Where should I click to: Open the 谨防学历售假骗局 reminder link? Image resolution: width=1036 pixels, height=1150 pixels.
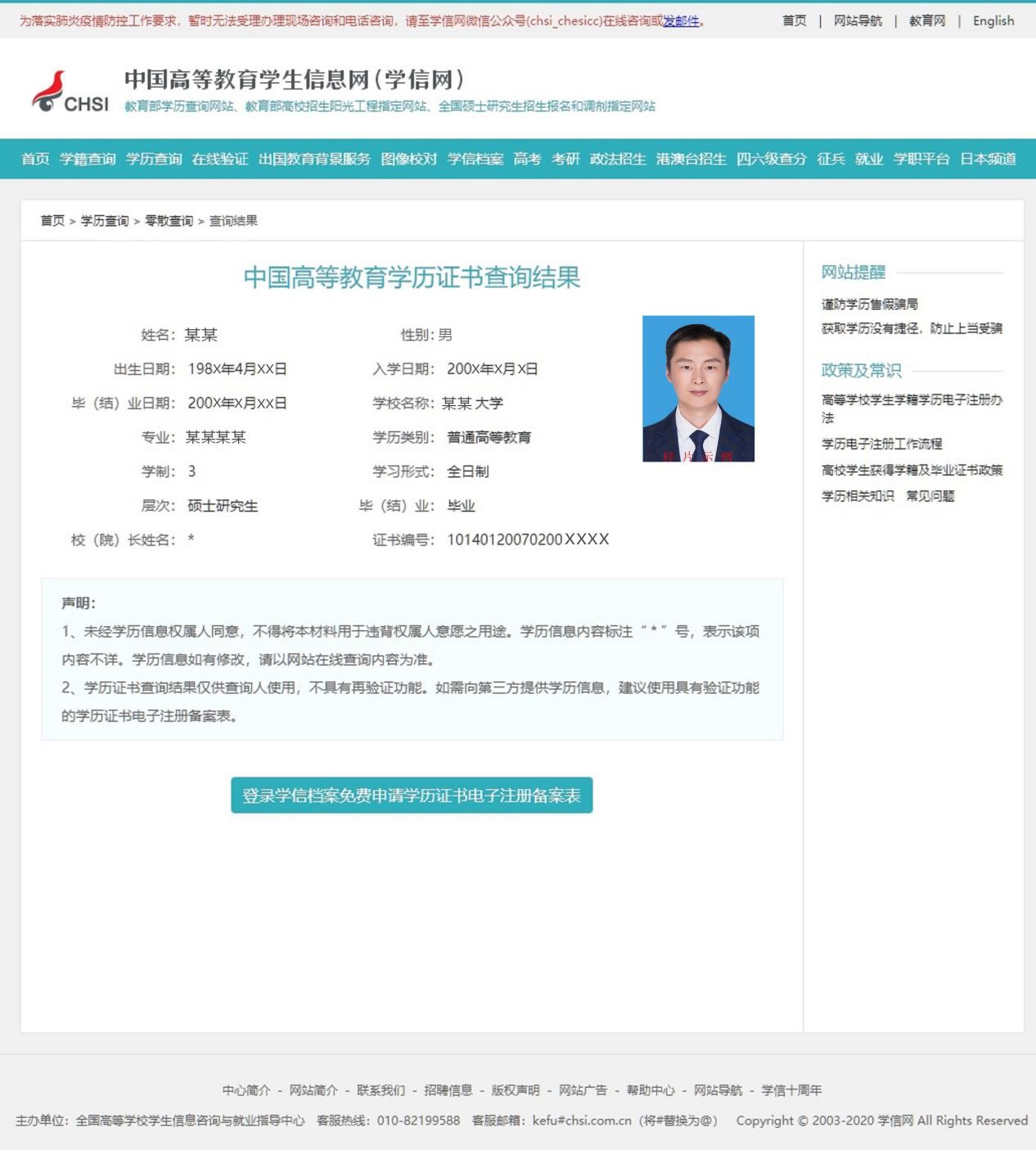(x=869, y=304)
